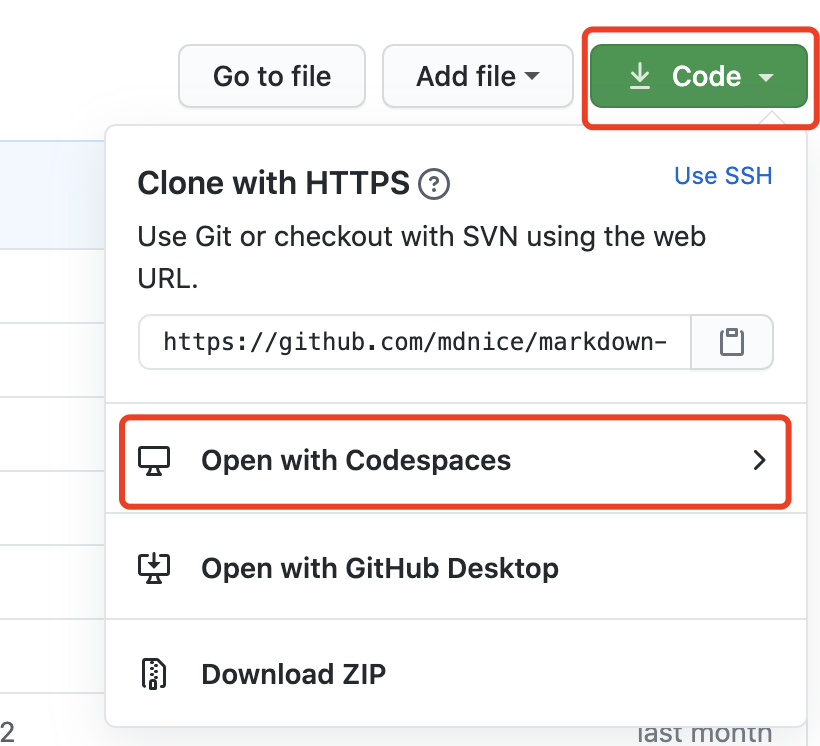Choose Open with GitHub Desktop
The image size is (820, 746).
click(380, 568)
